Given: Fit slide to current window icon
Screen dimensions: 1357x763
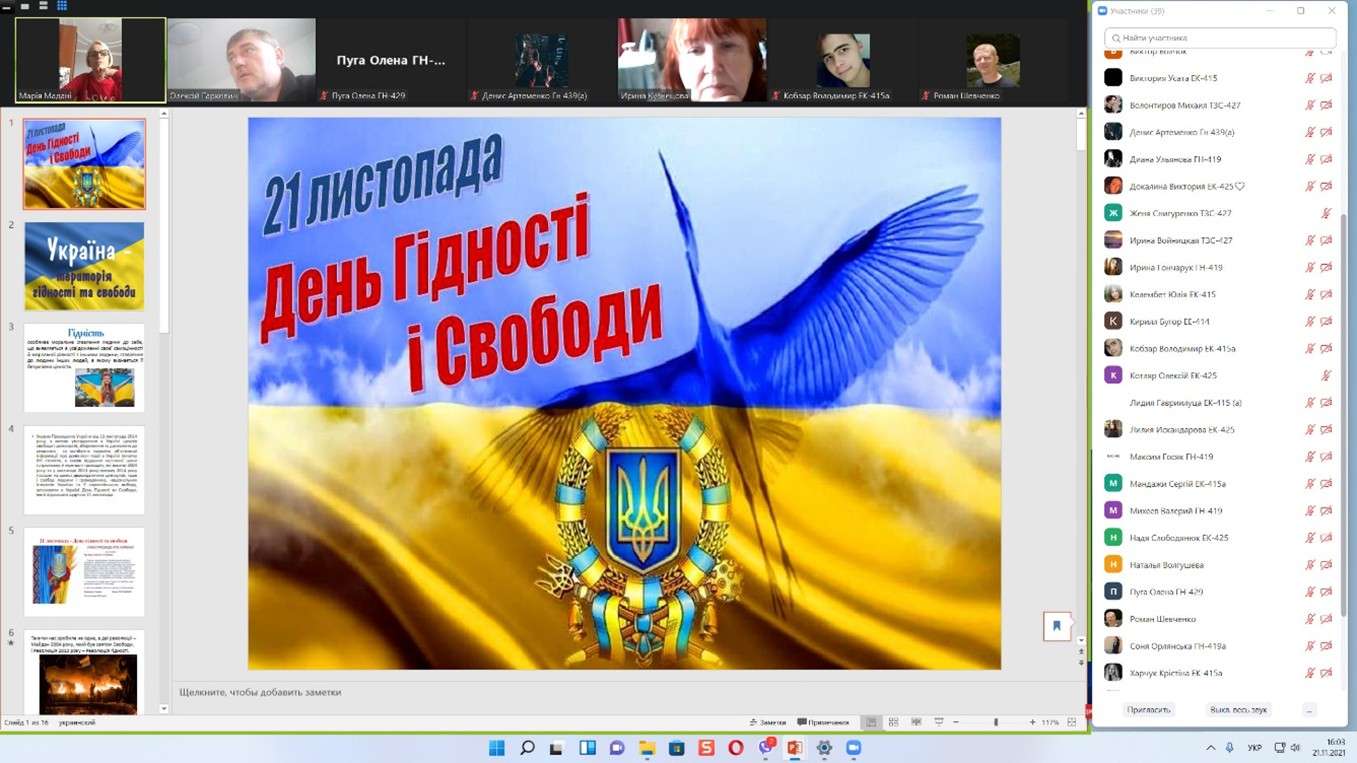Looking at the screenshot, I should coord(1071,722).
